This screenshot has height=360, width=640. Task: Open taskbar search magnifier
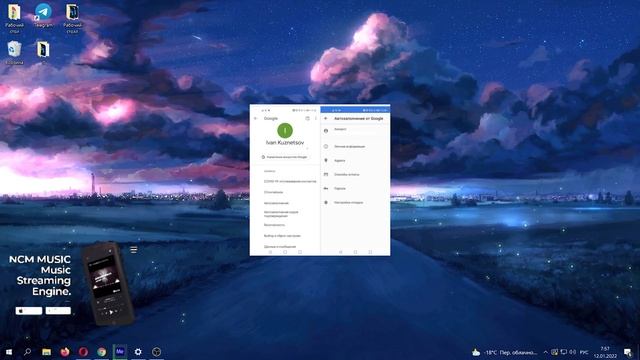27,352
